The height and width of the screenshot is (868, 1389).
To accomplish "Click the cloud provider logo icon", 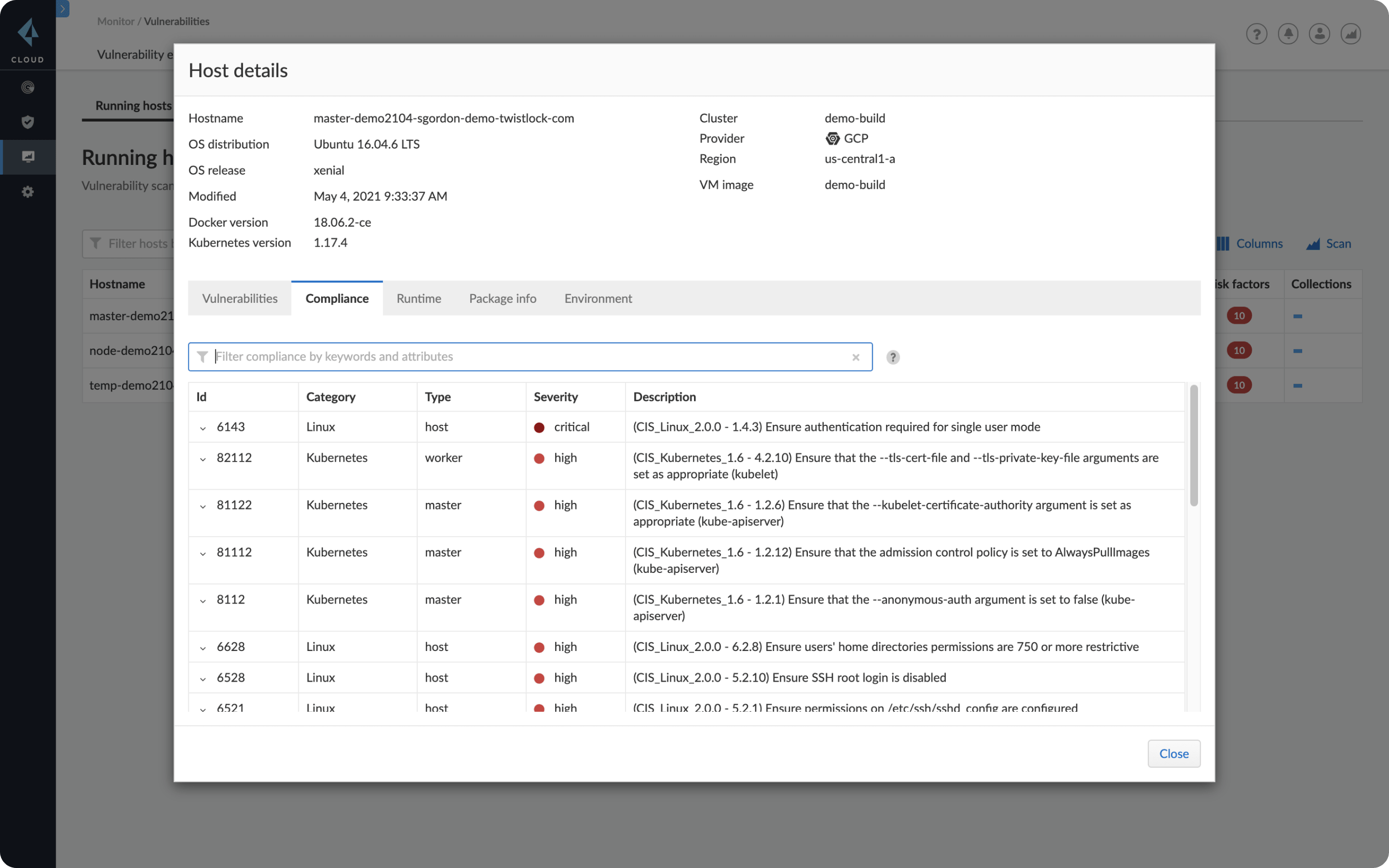I will click(830, 138).
